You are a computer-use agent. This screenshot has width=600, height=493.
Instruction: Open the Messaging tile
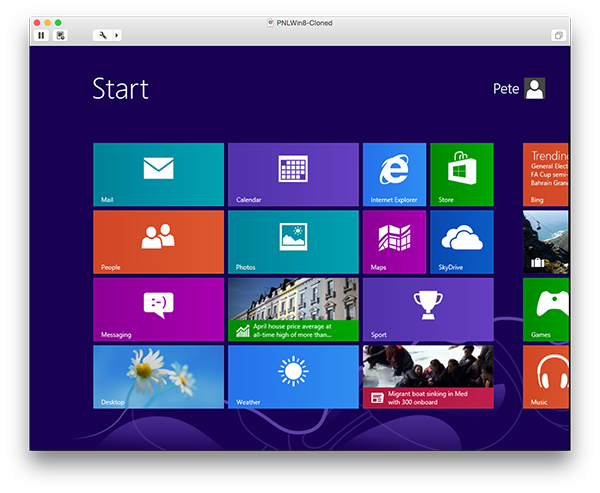point(158,309)
